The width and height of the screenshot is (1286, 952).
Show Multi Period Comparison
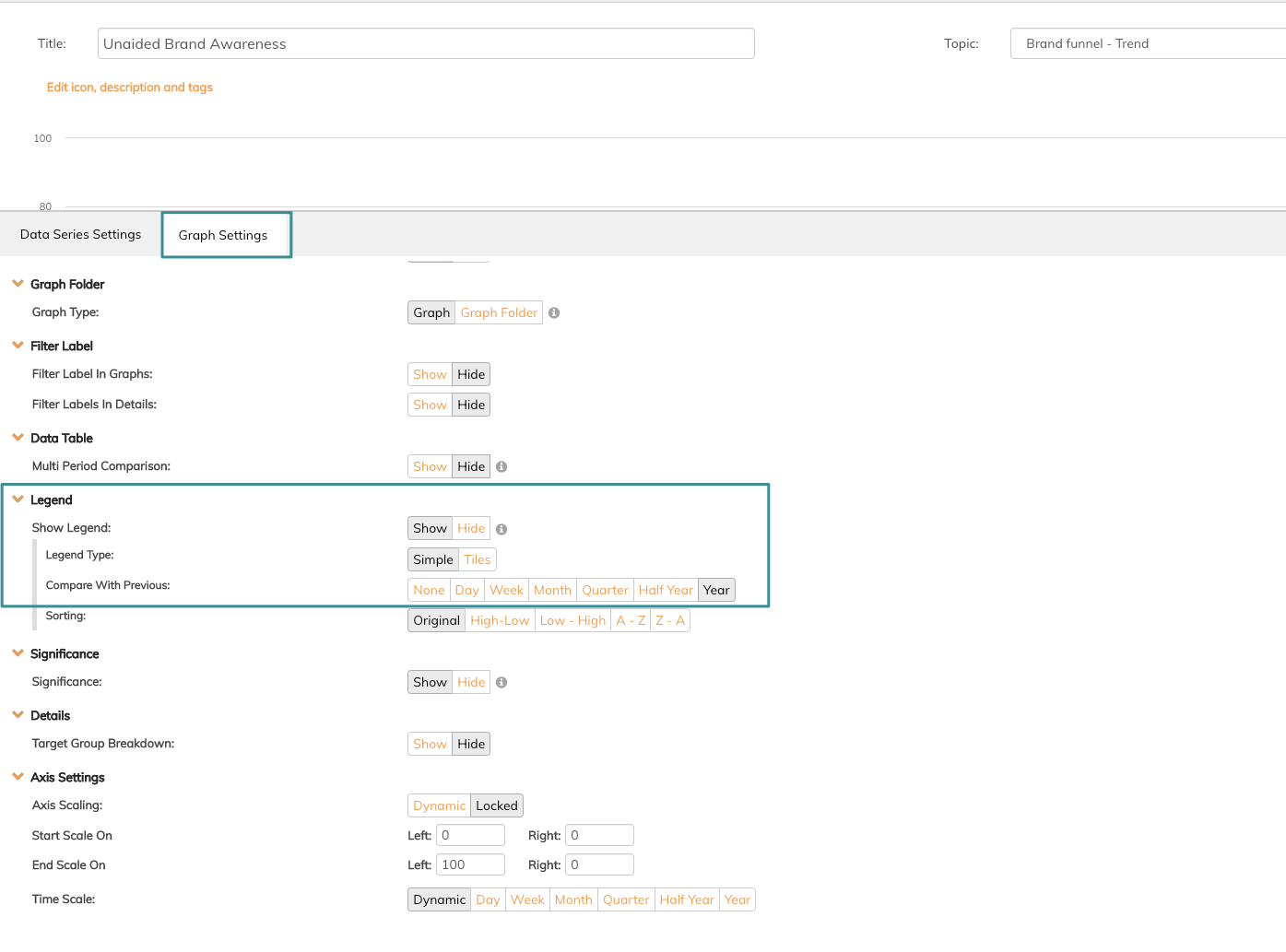(430, 466)
